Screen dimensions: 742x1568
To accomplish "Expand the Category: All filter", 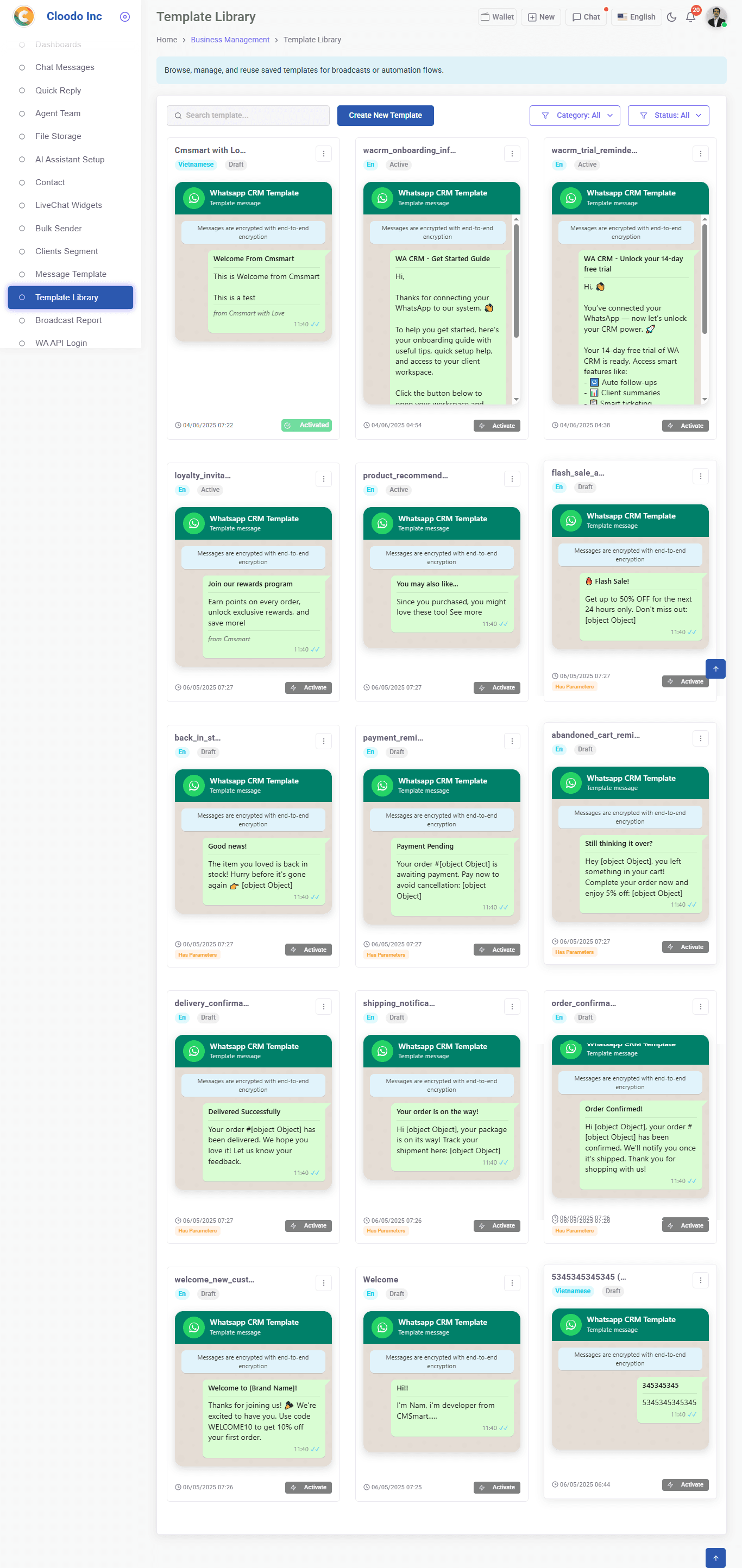I will click(575, 116).
